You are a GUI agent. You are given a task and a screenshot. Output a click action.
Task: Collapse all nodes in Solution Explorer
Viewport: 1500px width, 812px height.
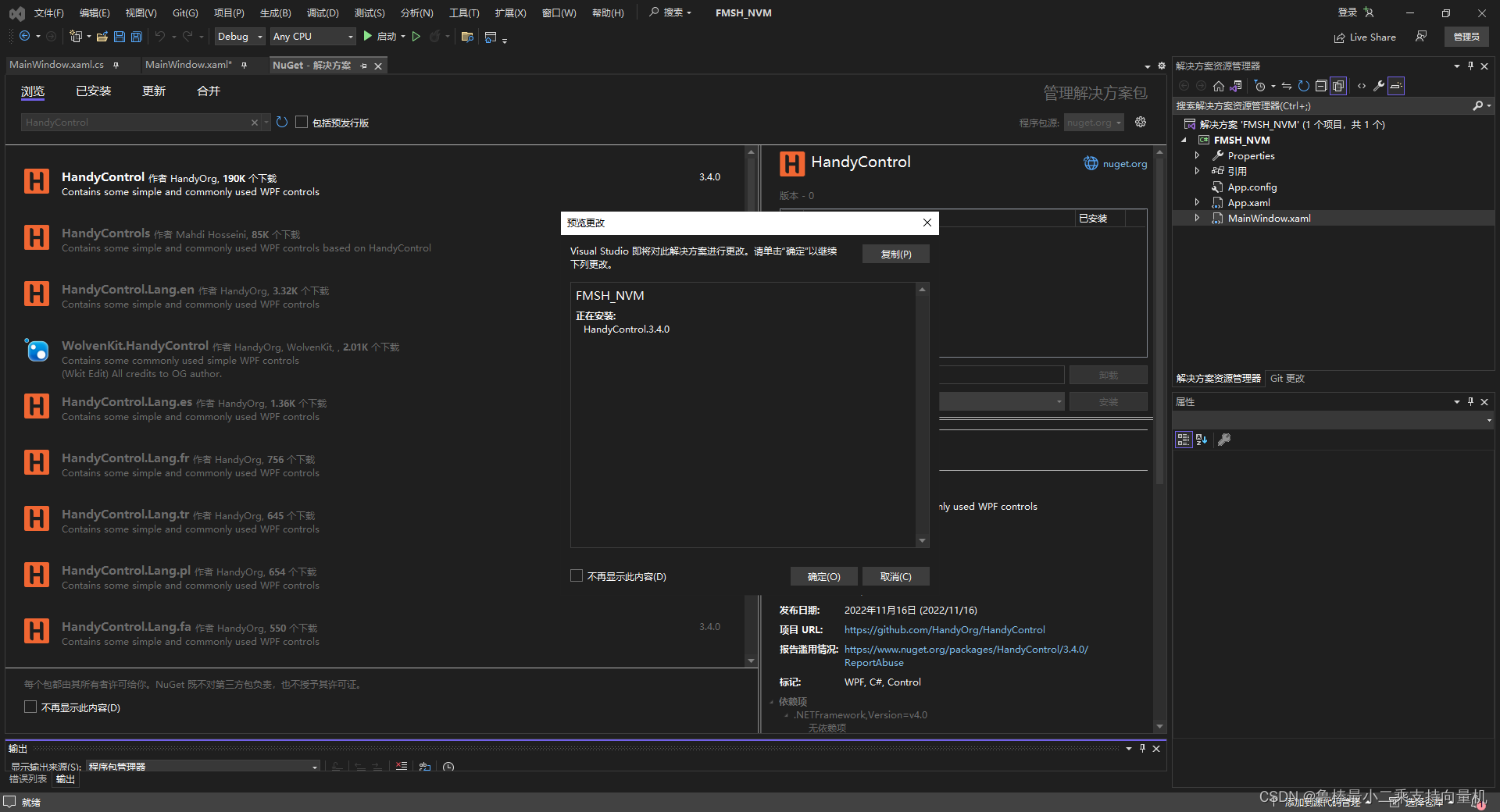pos(1321,86)
